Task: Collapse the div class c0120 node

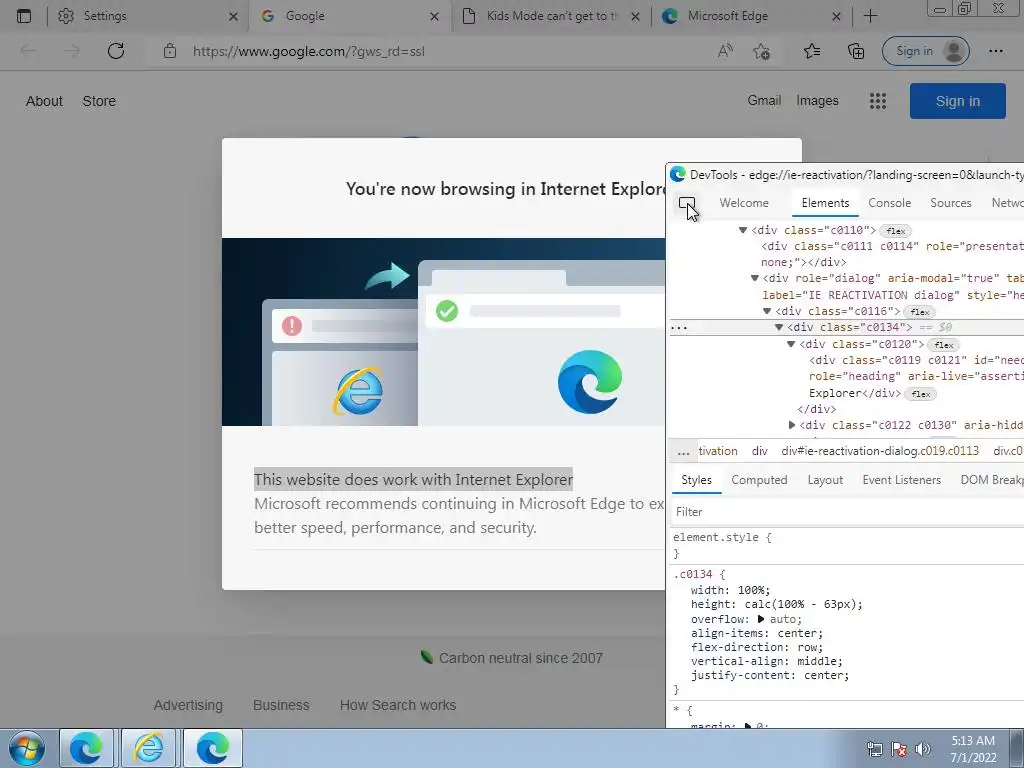Action: pyautogui.click(x=791, y=344)
